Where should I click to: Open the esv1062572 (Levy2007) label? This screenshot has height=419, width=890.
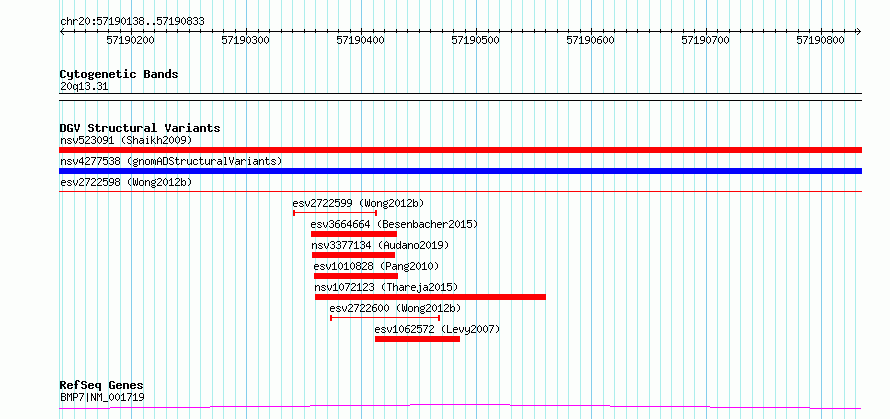(x=437, y=329)
